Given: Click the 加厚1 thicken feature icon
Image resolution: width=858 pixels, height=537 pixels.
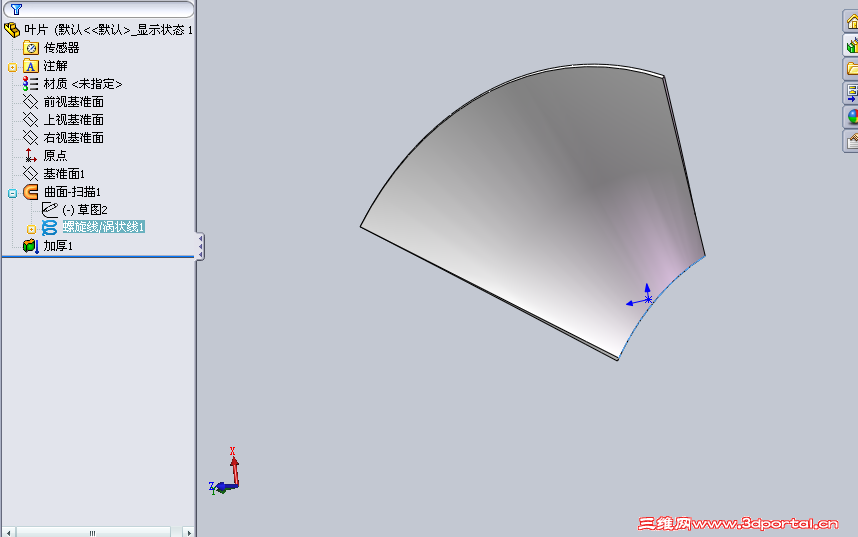Looking at the screenshot, I should coord(31,246).
